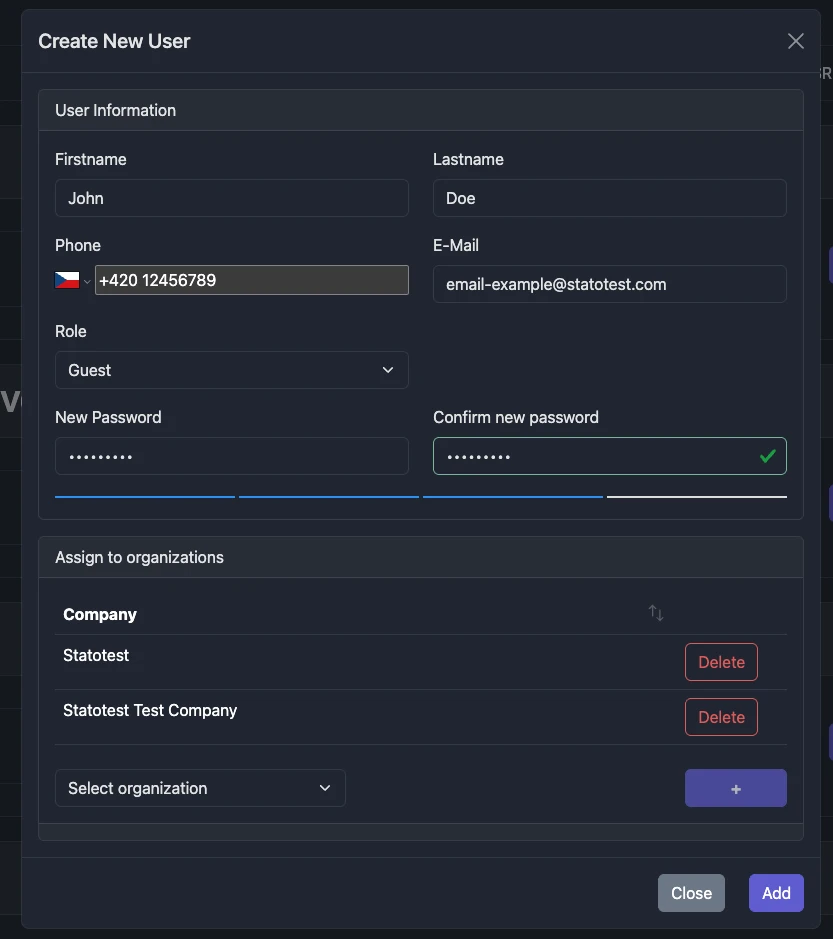Screen dimensions: 833x939
Task: Open the Select organization dropdown
Action: (200, 788)
